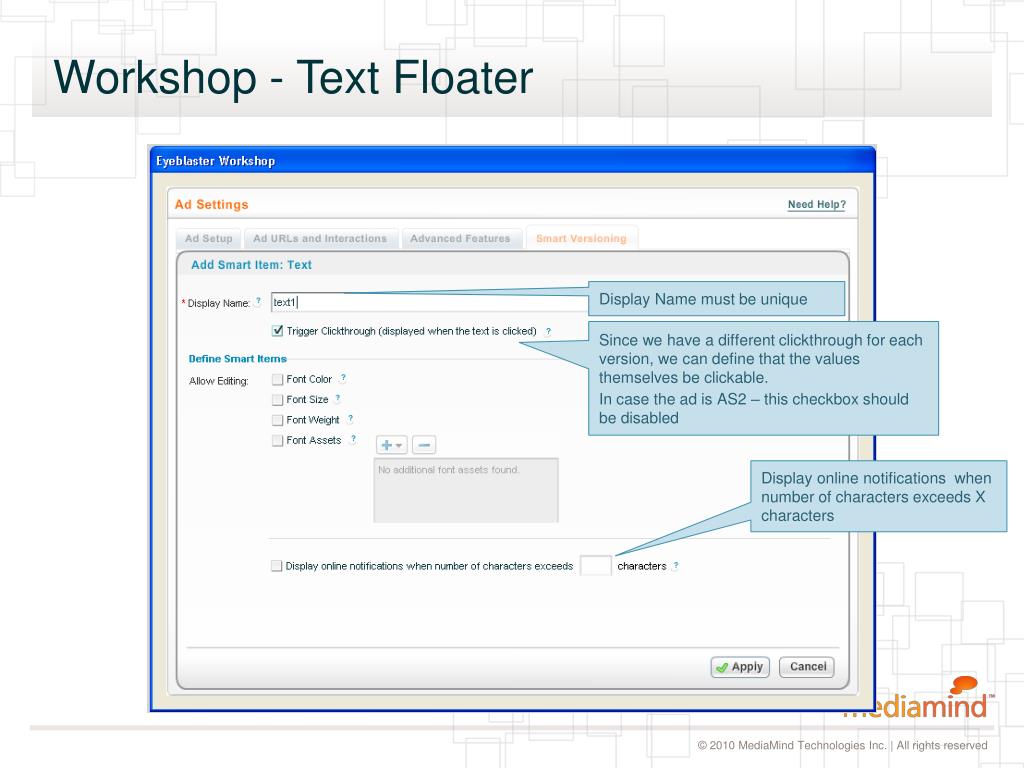Enable Font Weight editing checkbox
The image size is (1024, 768).
pyautogui.click(x=278, y=419)
